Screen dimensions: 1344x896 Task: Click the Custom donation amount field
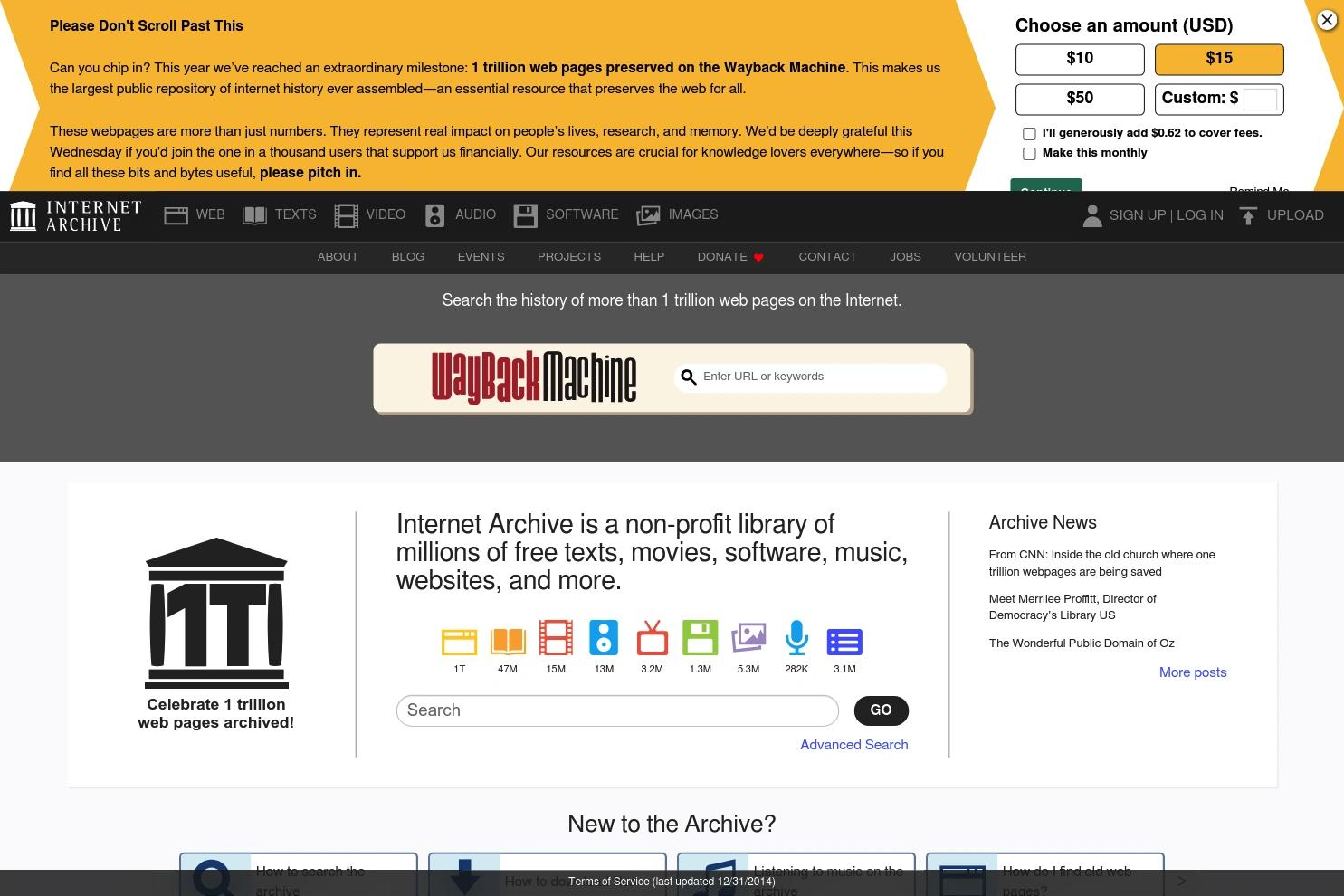pyautogui.click(x=1259, y=99)
